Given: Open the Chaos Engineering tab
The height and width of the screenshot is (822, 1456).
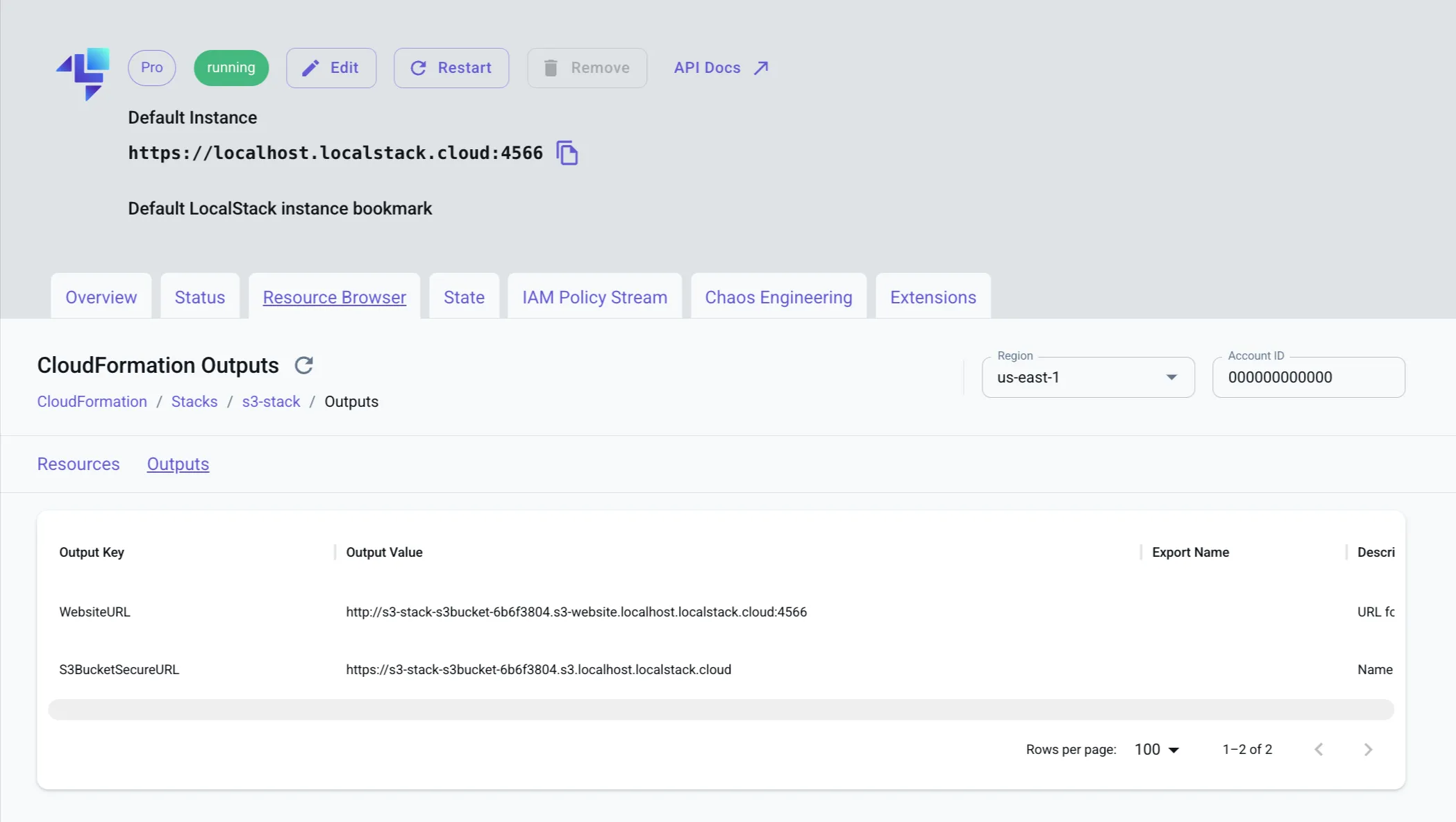Looking at the screenshot, I should (x=778, y=296).
